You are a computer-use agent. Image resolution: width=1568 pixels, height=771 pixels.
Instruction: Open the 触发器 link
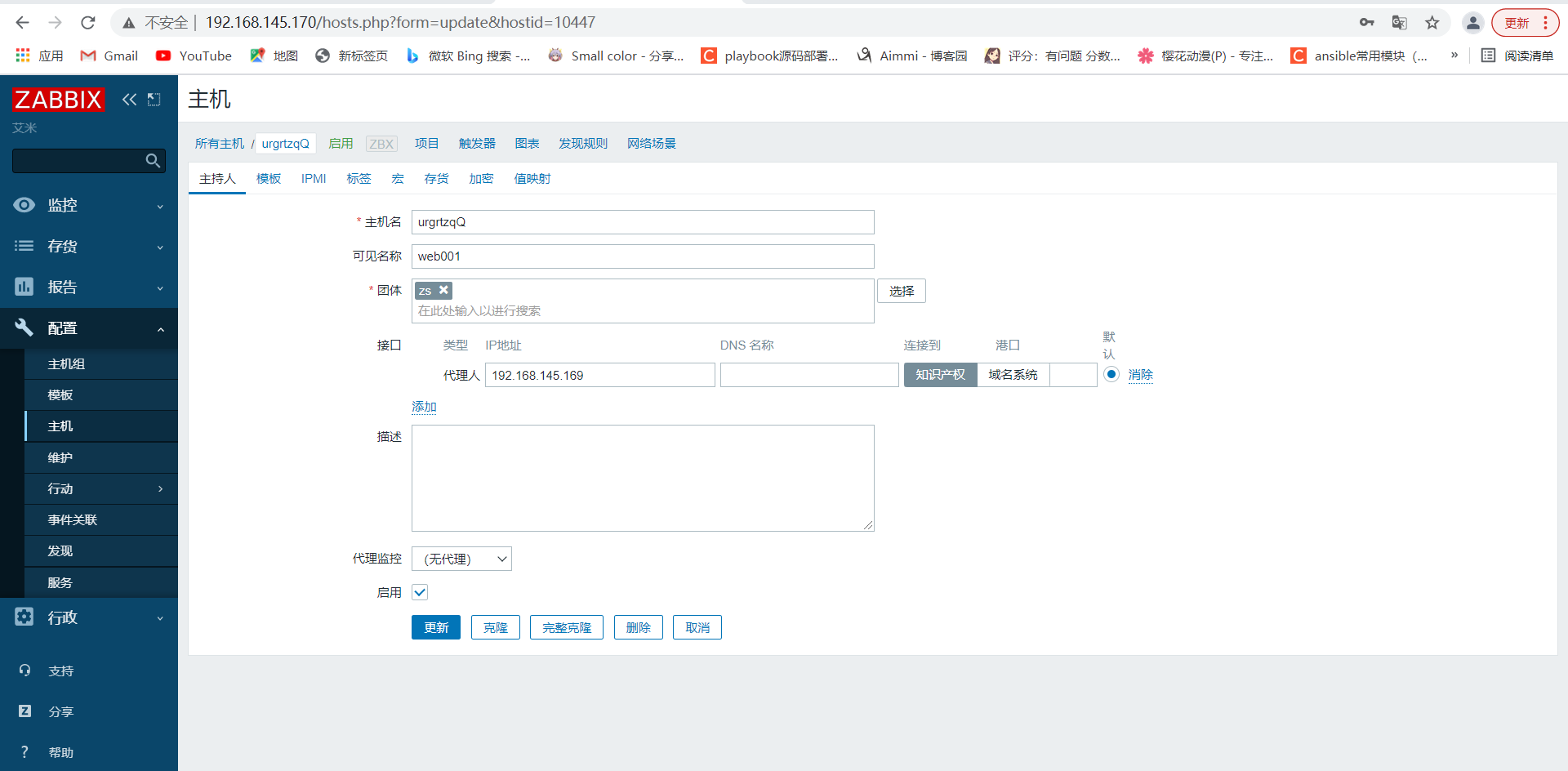pyautogui.click(x=477, y=144)
